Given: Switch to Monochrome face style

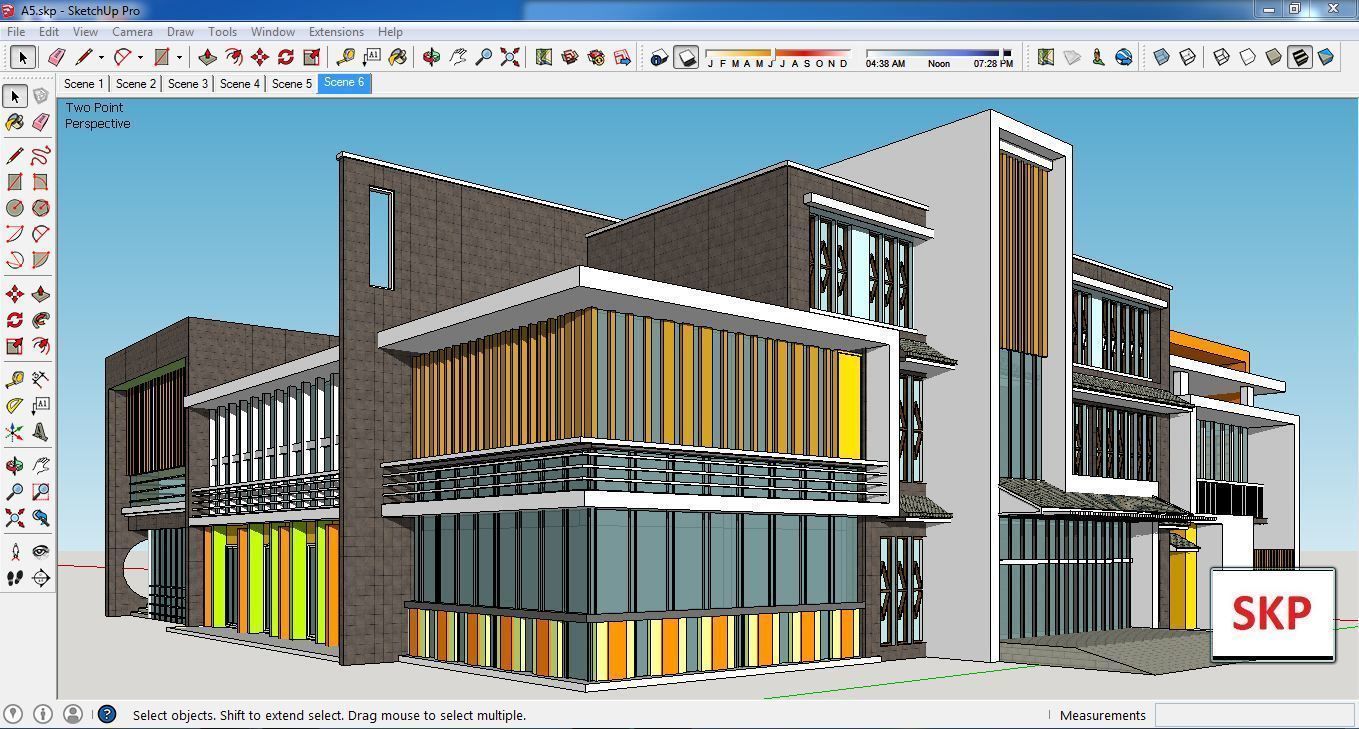Looking at the screenshot, I should pos(1326,57).
